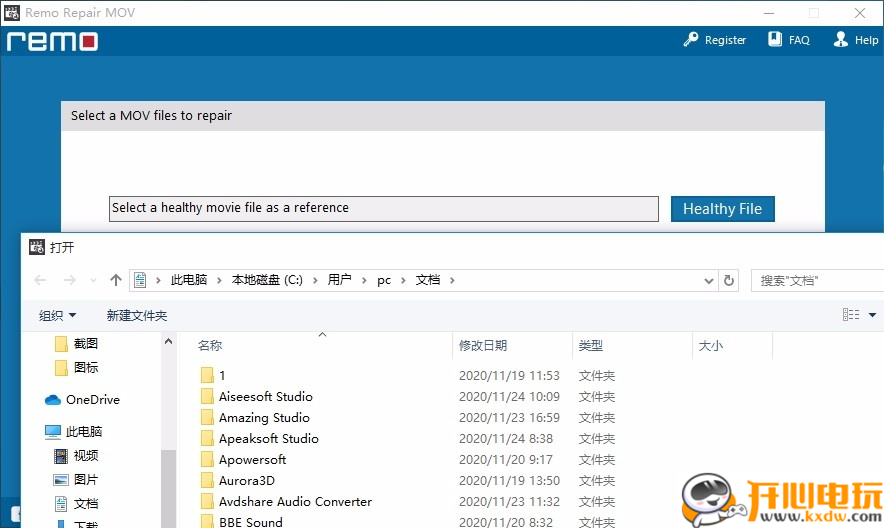Open the FAQ book icon

click(x=775, y=40)
